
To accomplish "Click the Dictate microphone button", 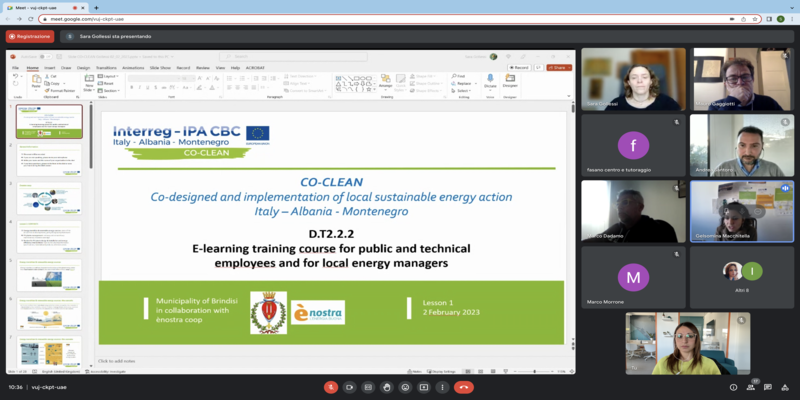I will [490, 81].
